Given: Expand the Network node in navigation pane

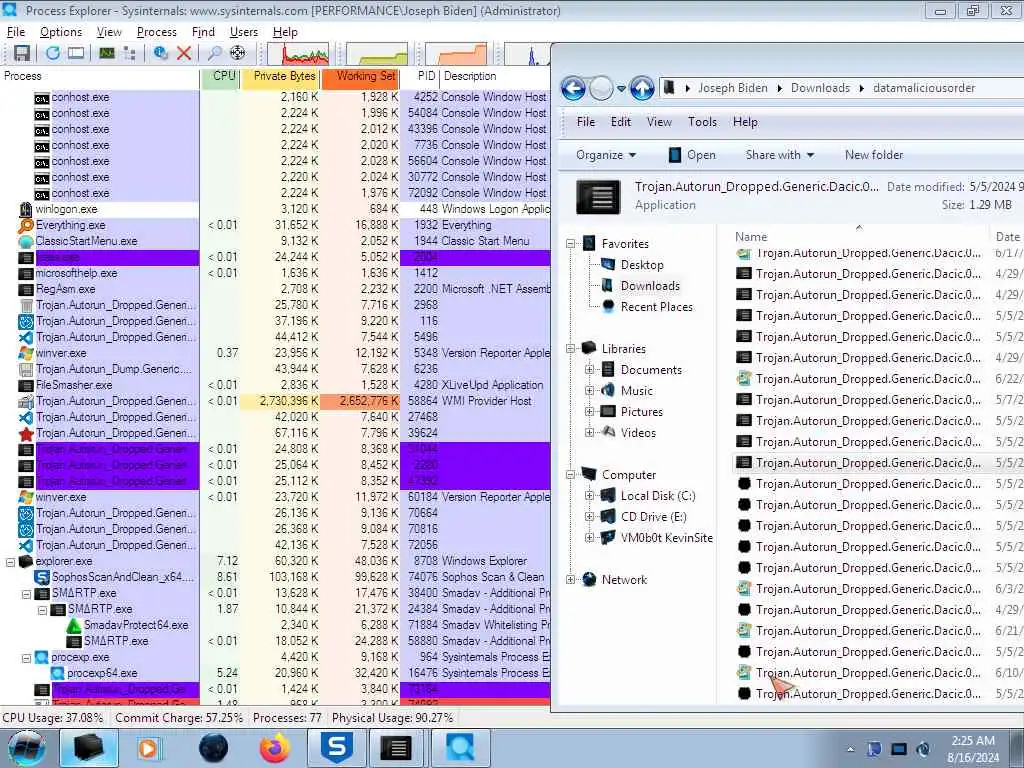Looking at the screenshot, I should (570, 579).
